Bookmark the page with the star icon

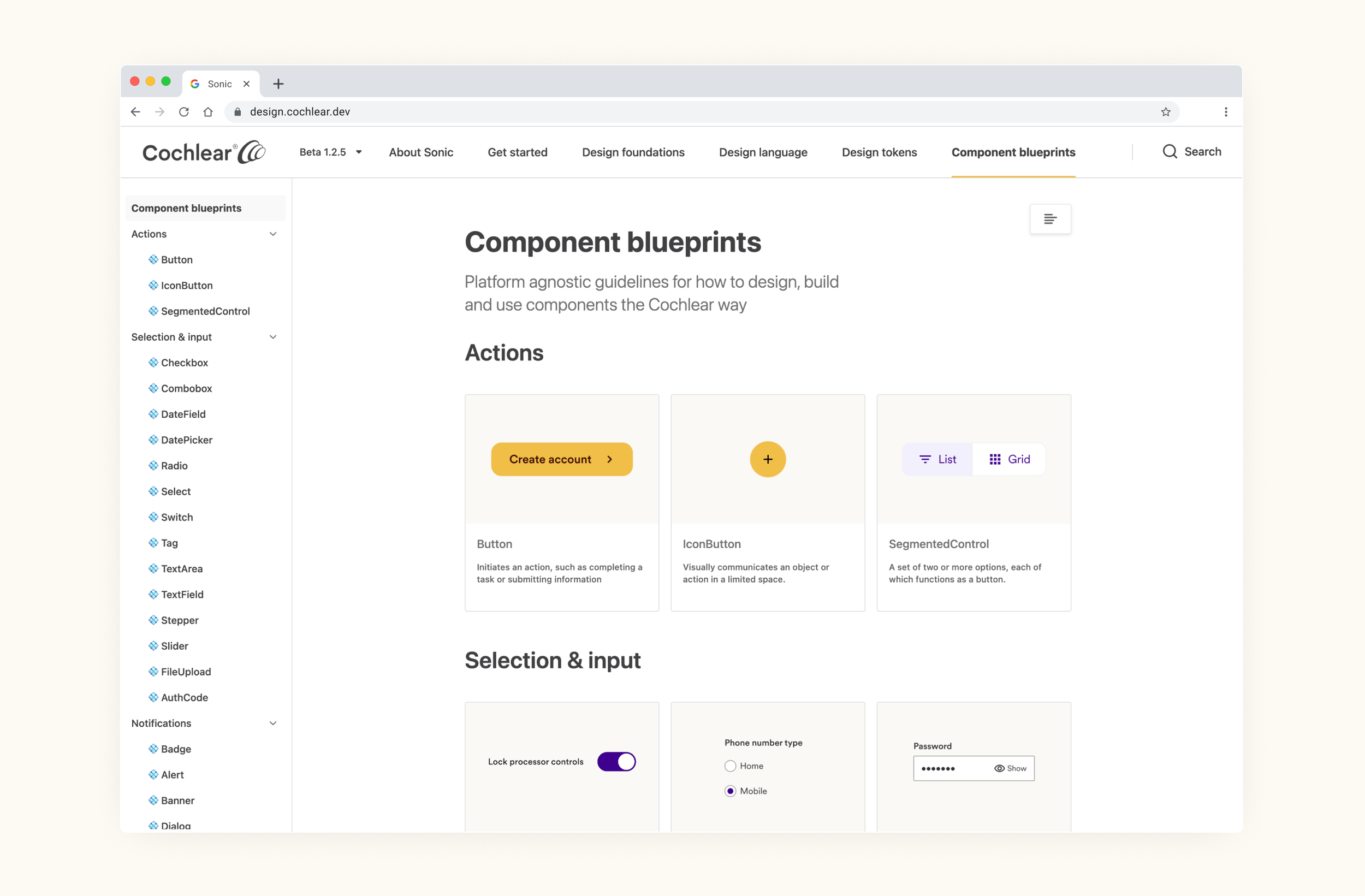pyautogui.click(x=1165, y=111)
